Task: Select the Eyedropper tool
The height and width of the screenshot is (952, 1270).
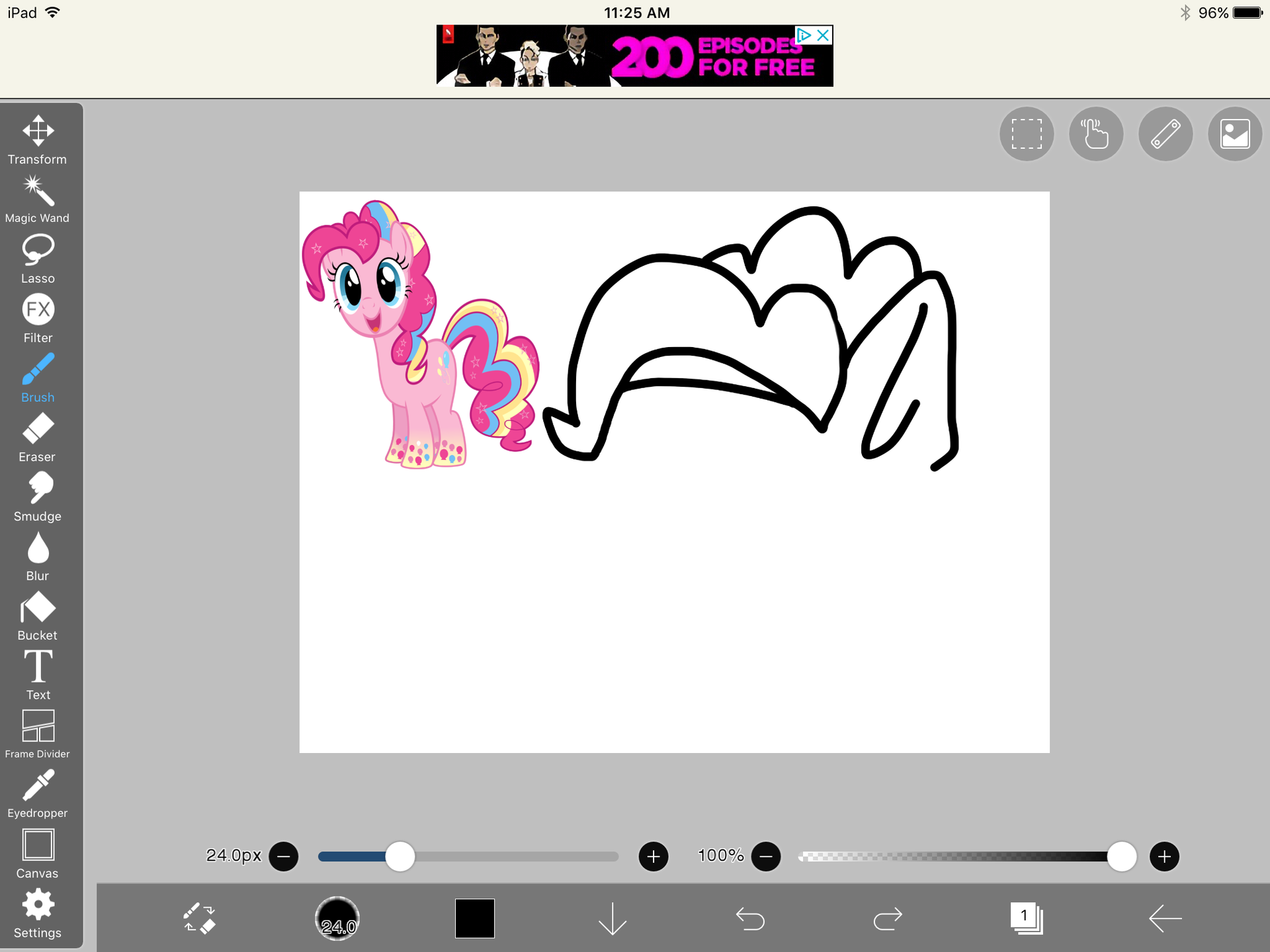Action: tap(38, 794)
